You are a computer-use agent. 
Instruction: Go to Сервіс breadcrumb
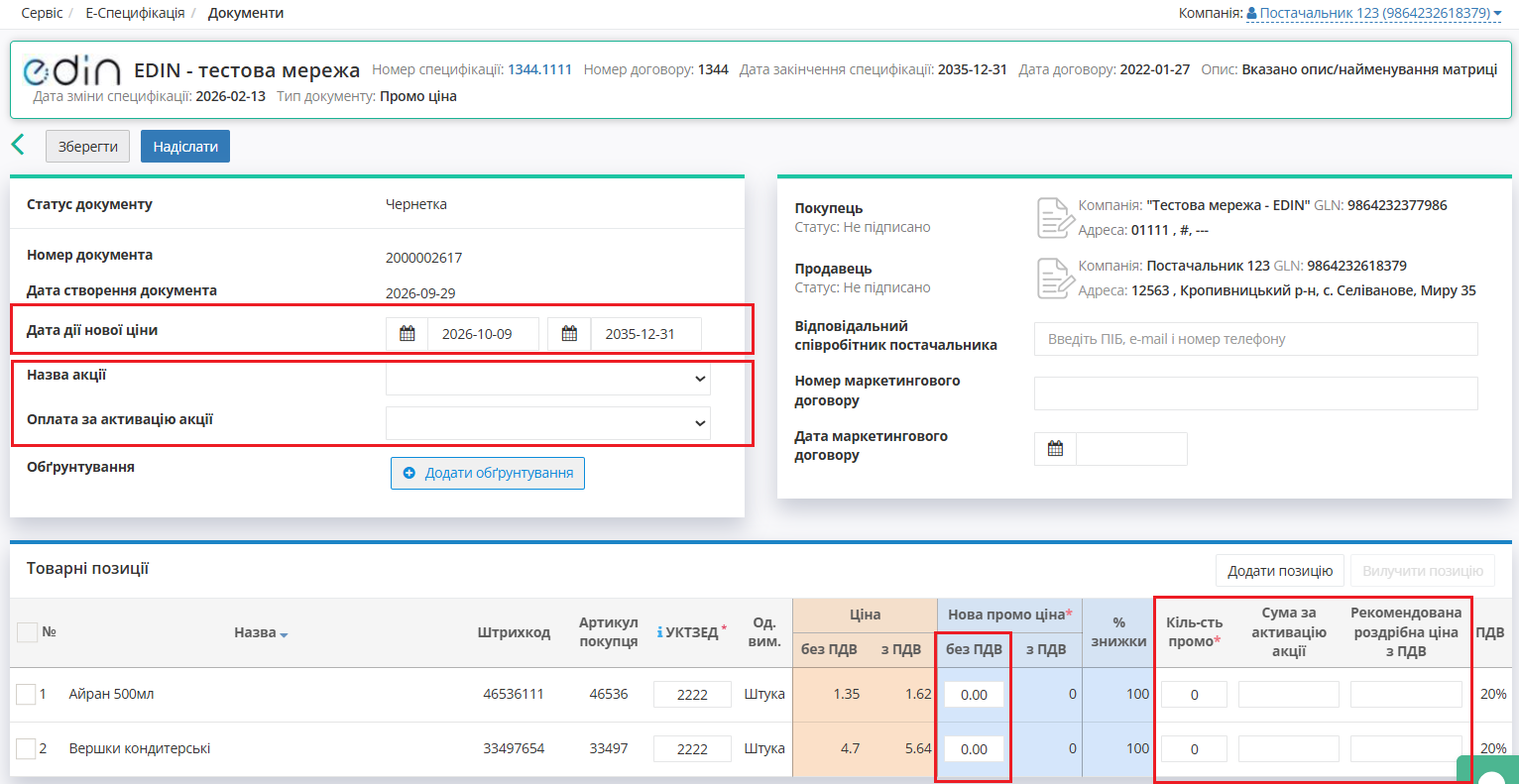(42, 13)
